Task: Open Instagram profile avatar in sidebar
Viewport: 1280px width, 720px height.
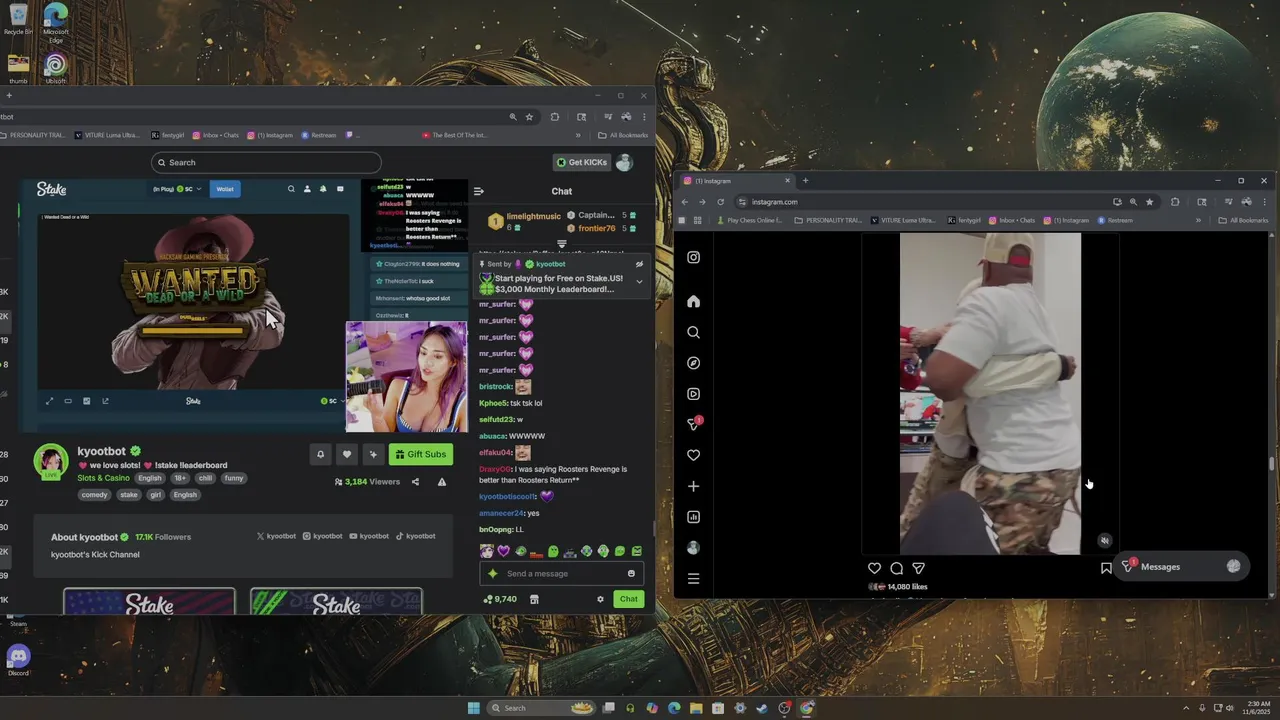Action: [693, 548]
